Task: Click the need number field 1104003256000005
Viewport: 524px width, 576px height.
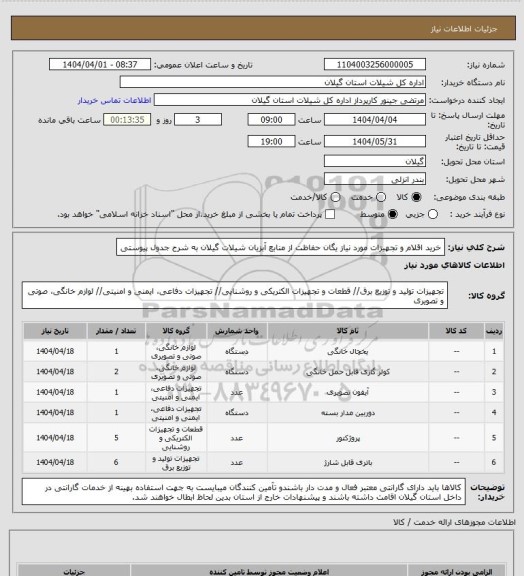Action: 375,65
